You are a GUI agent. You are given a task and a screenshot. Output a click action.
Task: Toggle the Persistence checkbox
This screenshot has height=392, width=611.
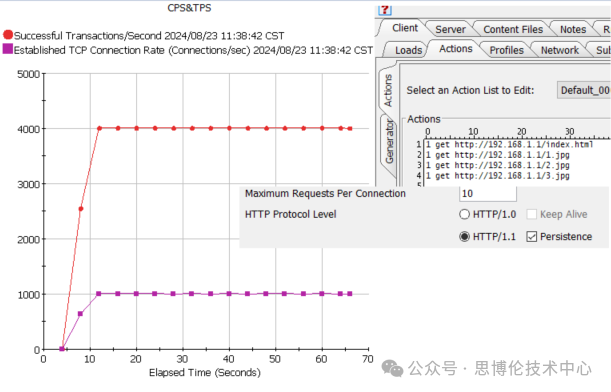(532, 237)
